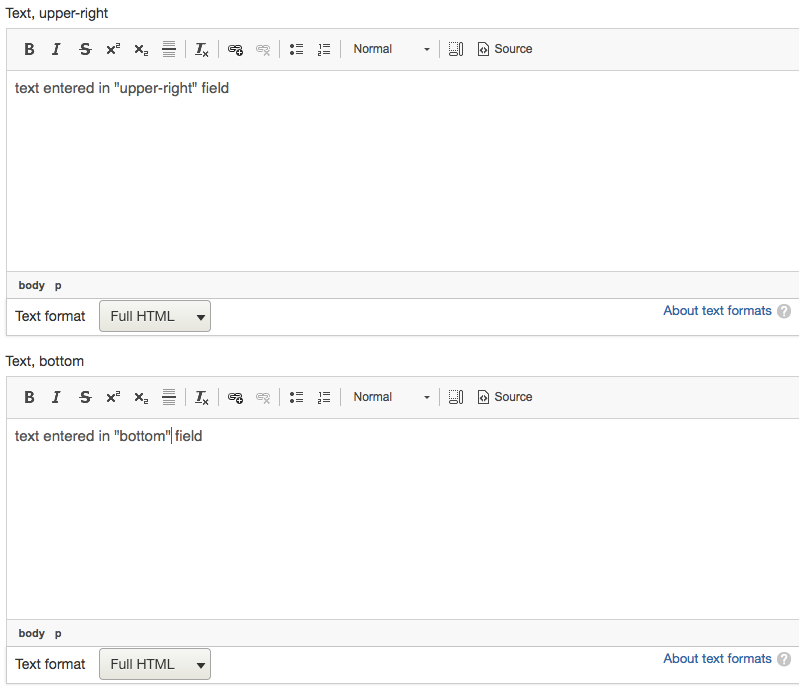This screenshot has height=687, width=799.
Task: Open Normal paragraph format dropdown in bottom editor
Action: (x=391, y=397)
